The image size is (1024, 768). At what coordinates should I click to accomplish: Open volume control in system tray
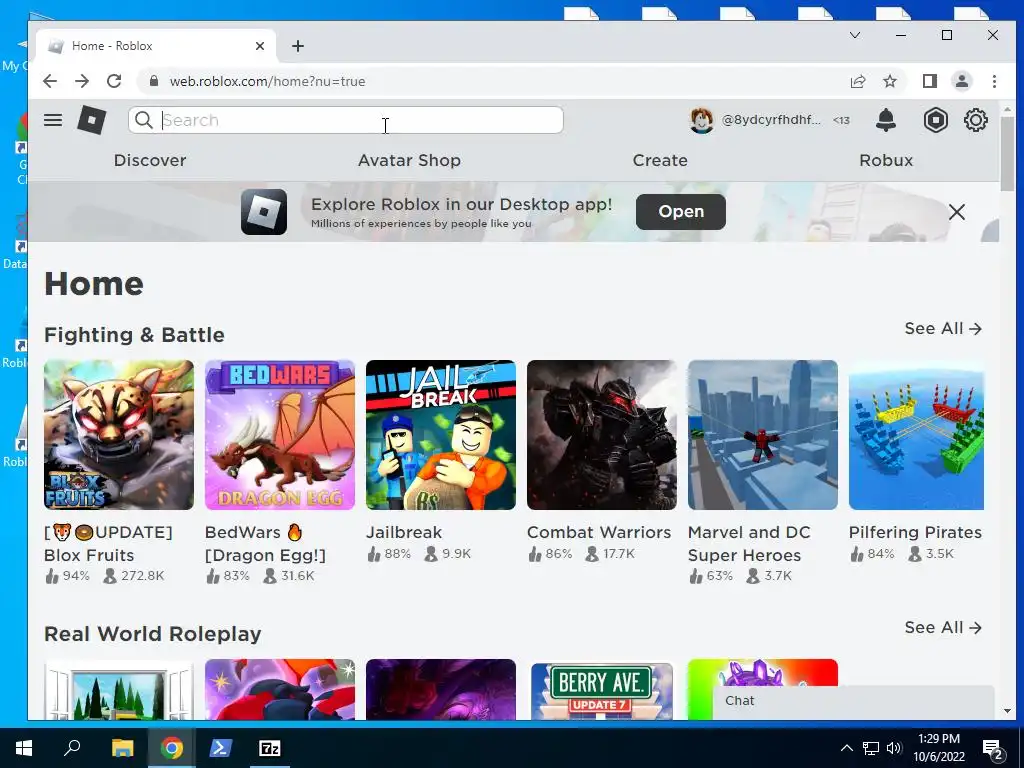894,748
